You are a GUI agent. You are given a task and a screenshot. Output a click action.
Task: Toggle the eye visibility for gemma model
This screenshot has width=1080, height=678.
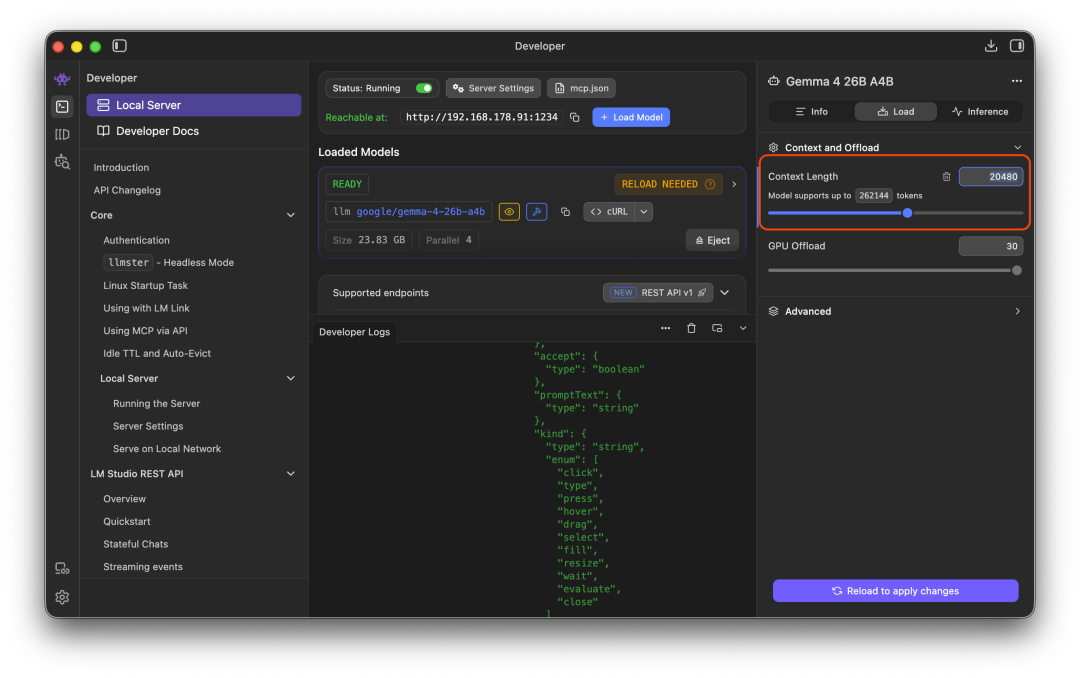509,212
